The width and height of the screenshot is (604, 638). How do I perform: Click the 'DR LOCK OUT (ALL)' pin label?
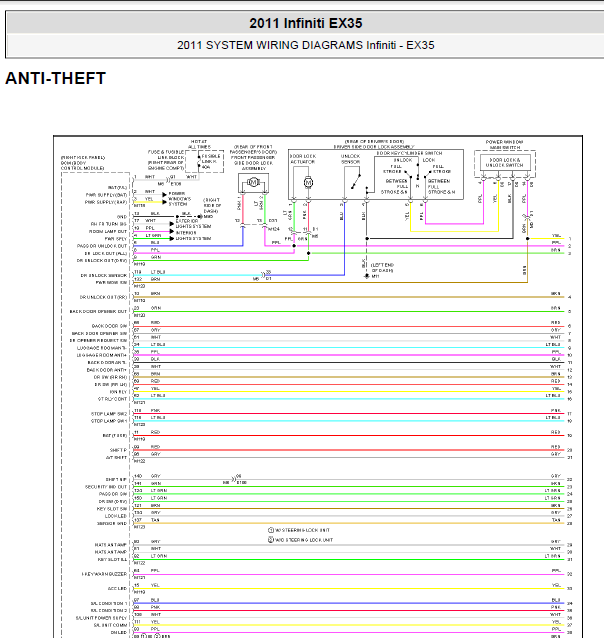(x=106, y=253)
